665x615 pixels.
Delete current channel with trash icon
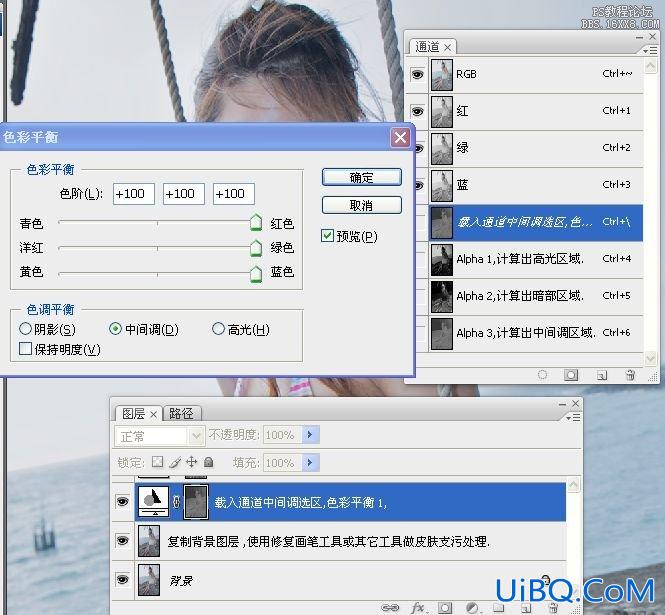(630, 375)
